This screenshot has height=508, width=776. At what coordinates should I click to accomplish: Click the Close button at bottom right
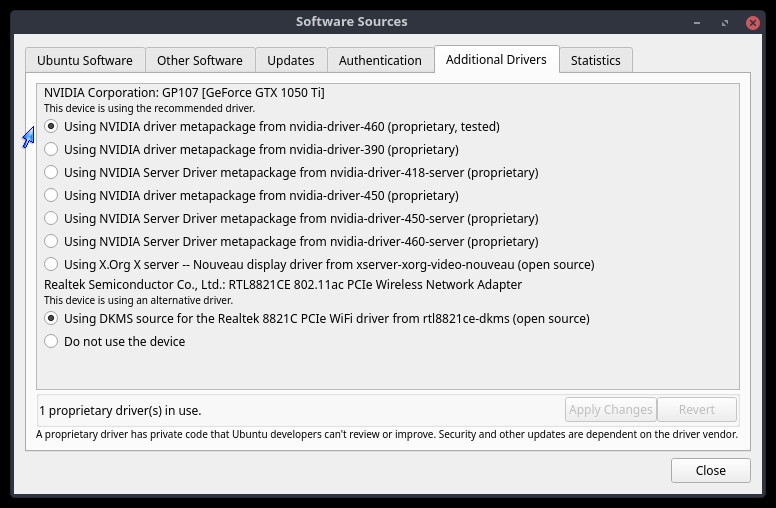711,470
